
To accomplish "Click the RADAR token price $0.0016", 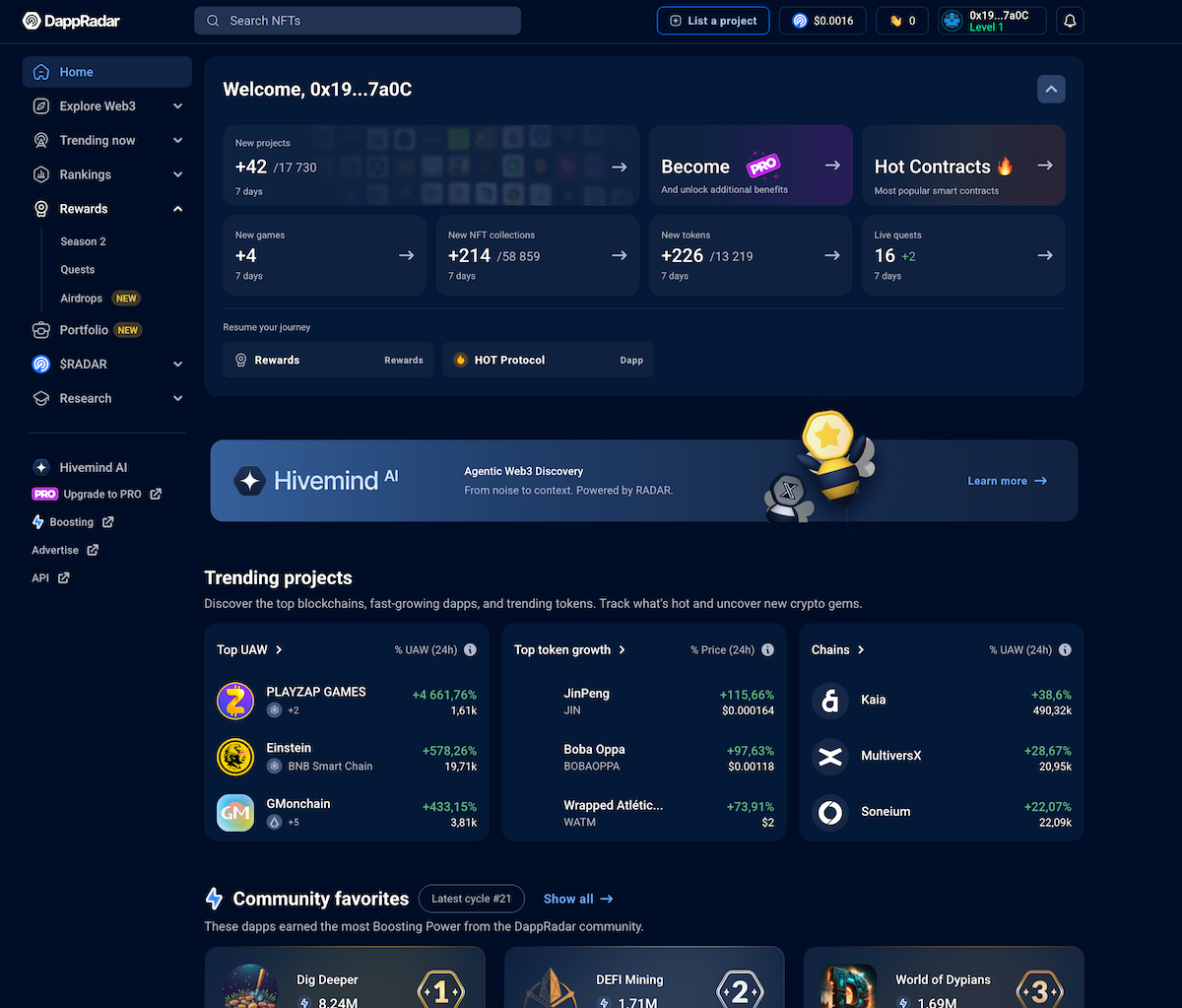I will (x=822, y=21).
